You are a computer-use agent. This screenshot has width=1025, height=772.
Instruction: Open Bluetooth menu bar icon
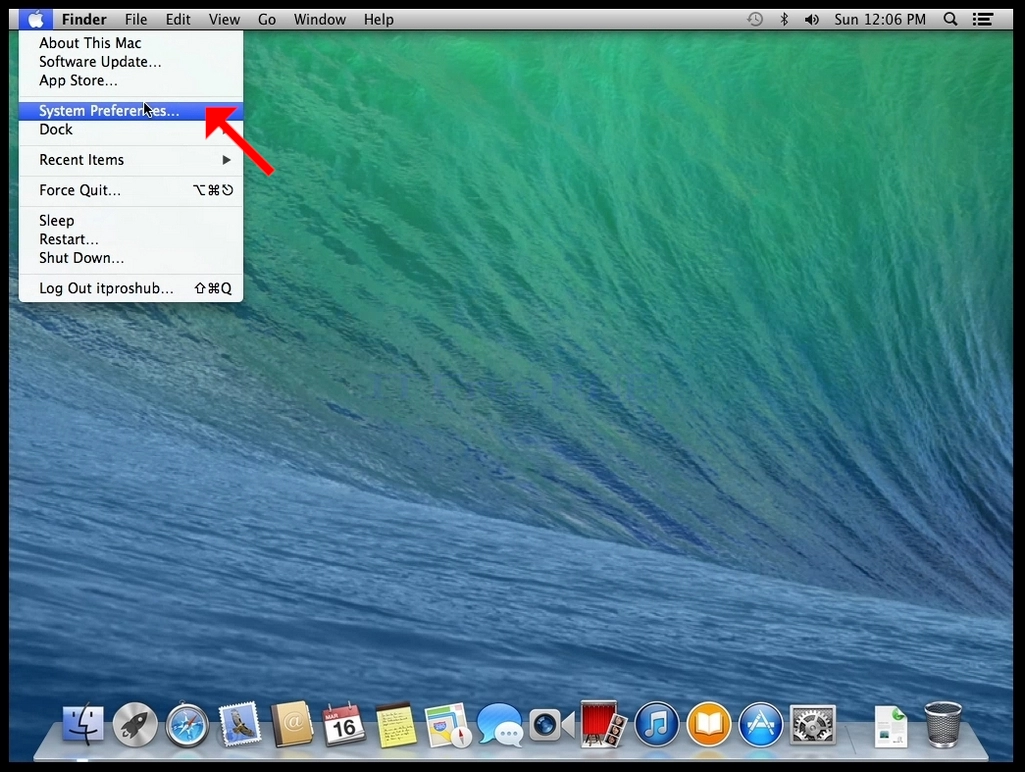(784, 20)
